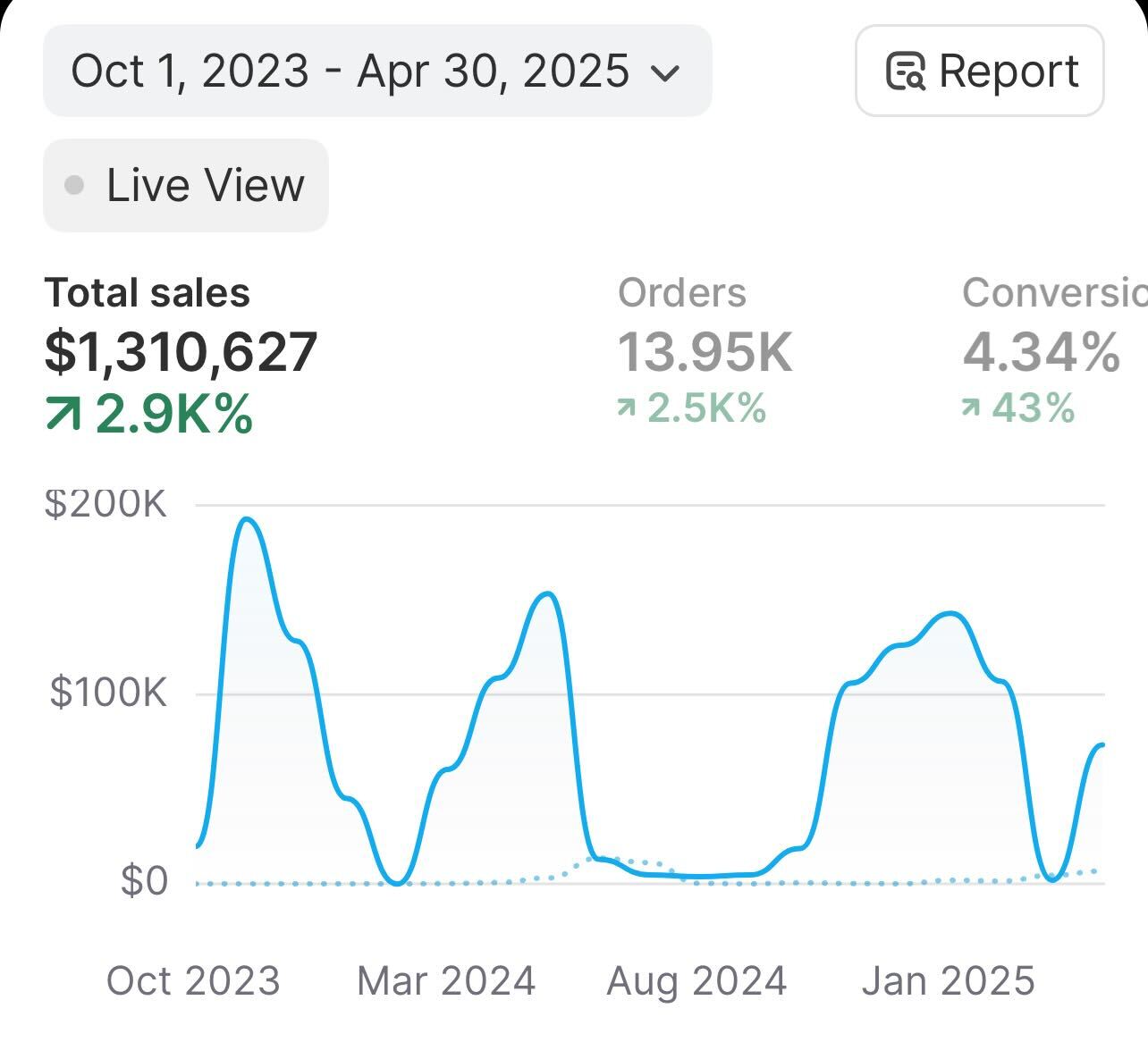Click the Conversion rate trend arrow icon
The image size is (1148, 1059).
coord(970,408)
